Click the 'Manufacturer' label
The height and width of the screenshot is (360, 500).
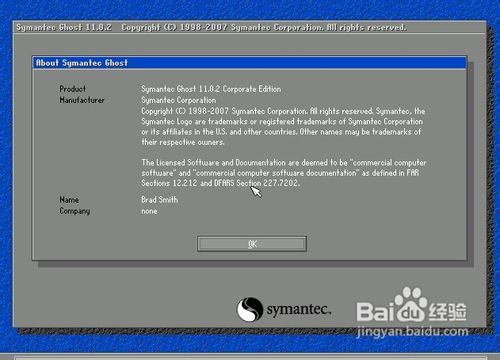pos(82,100)
